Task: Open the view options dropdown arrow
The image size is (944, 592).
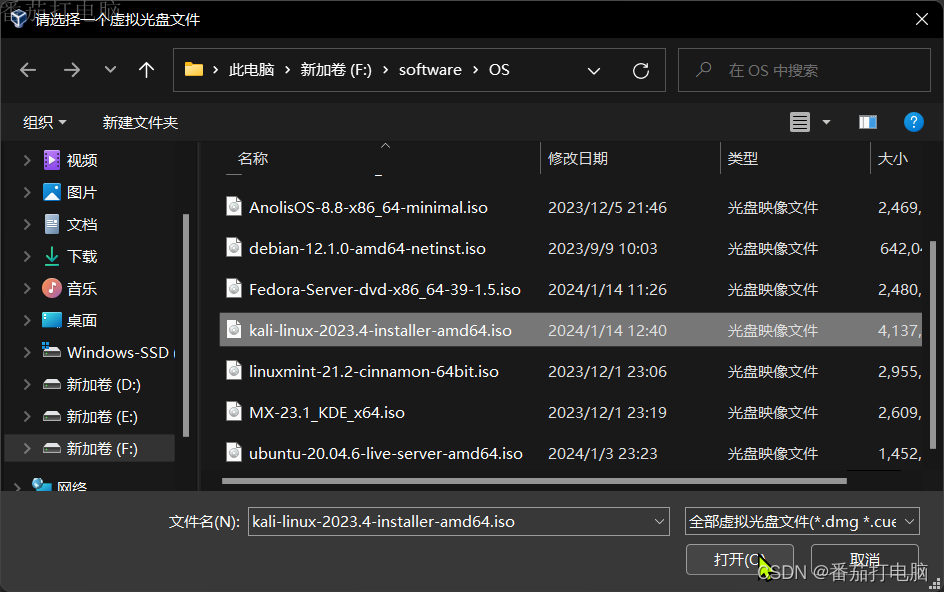Action: [x=827, y=122]
